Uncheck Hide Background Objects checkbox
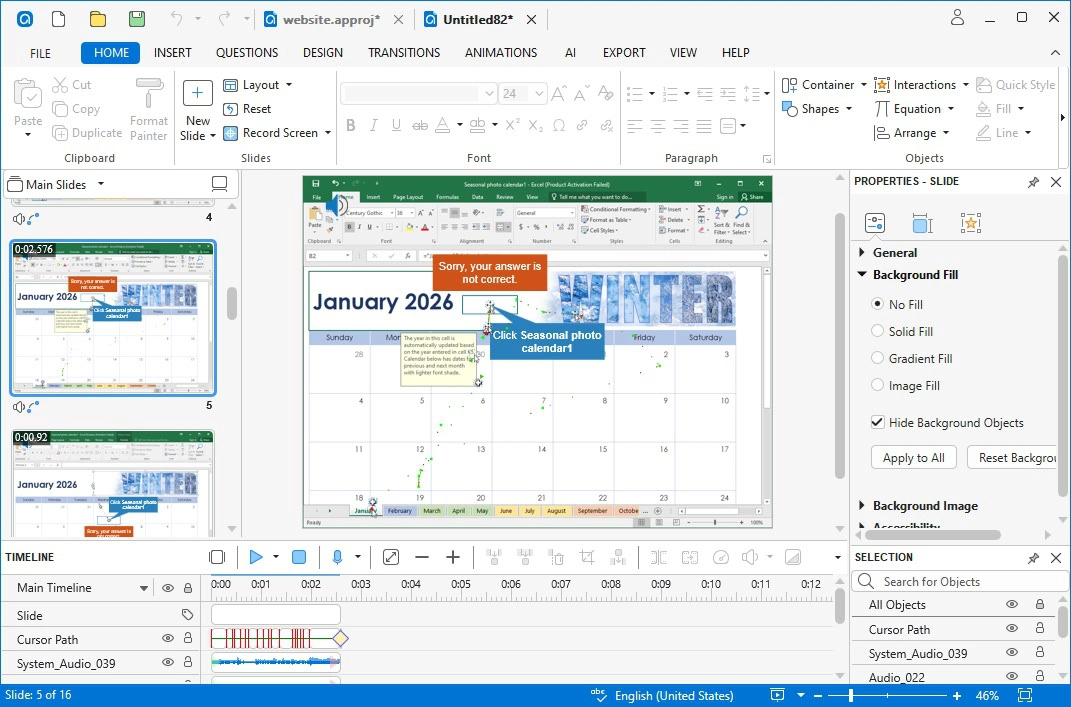 click(x=878, y=423)
